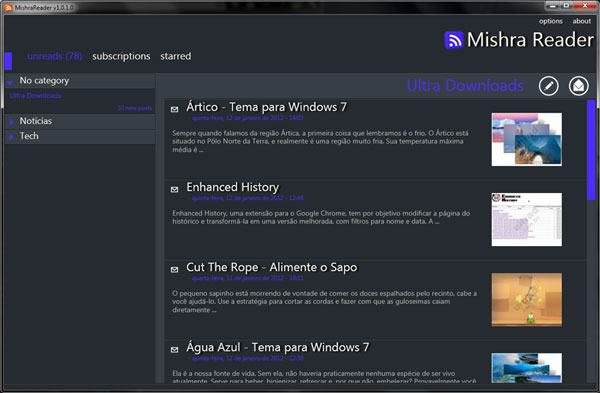Screen dimensions: 600x393
Task: Click the Água Azul post date line
Action: click(246, 358)
